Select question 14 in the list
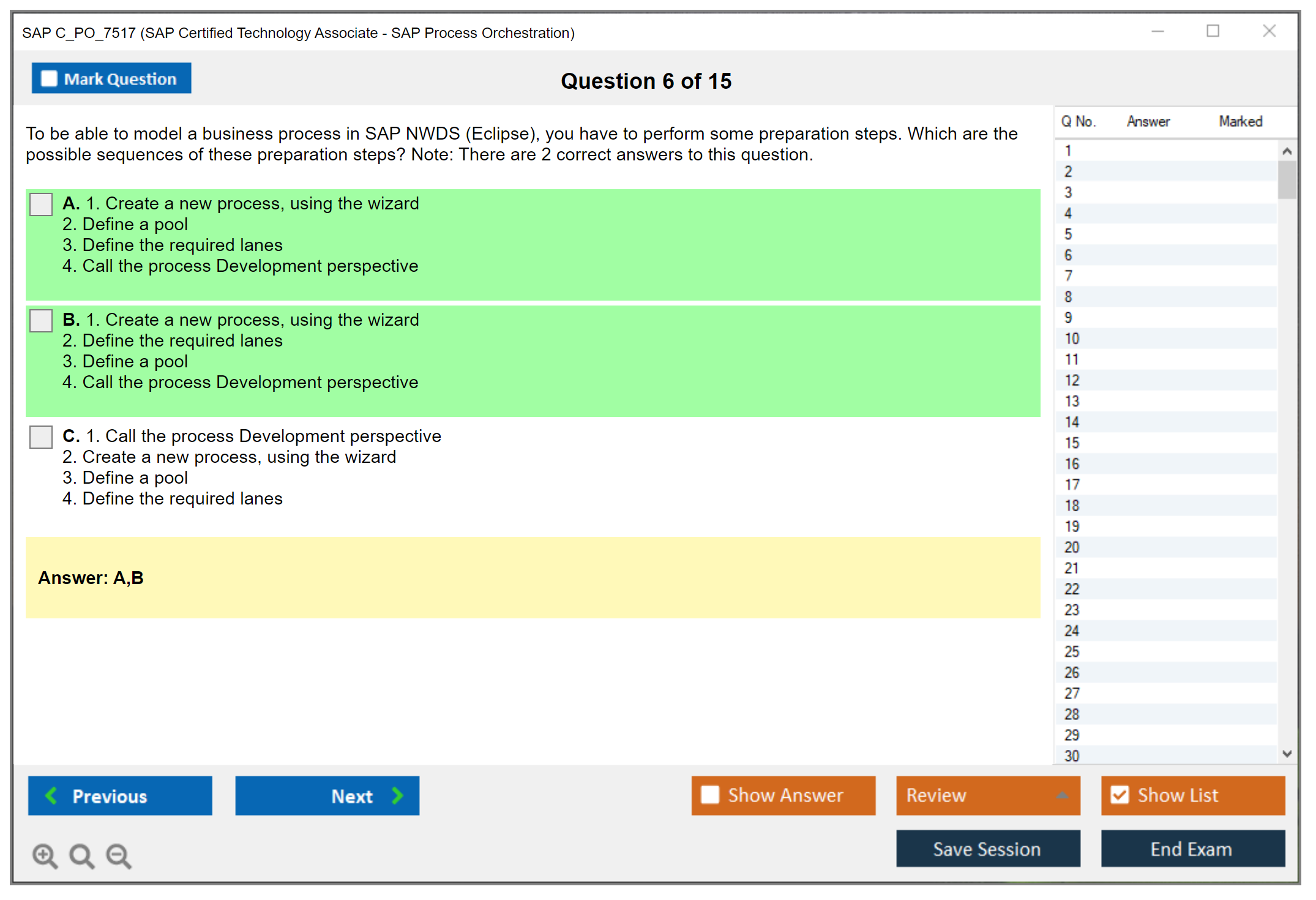Screen dimensions: 1316x900 point(1072,422)
